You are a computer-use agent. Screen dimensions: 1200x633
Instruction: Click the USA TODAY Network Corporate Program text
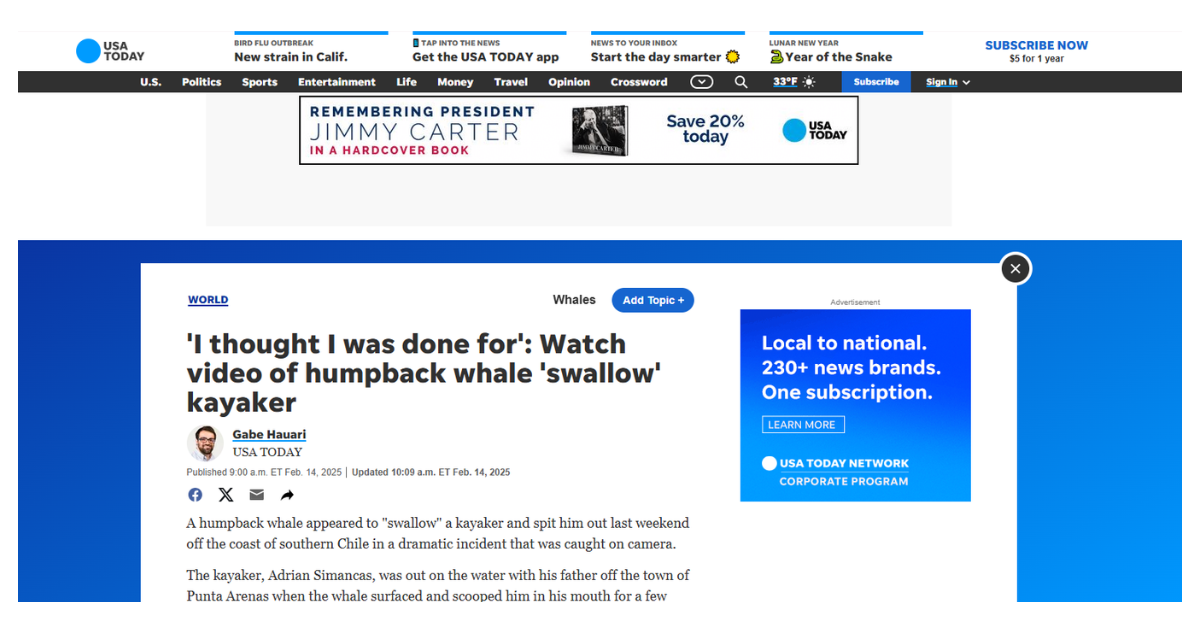(x=835, y=472)
